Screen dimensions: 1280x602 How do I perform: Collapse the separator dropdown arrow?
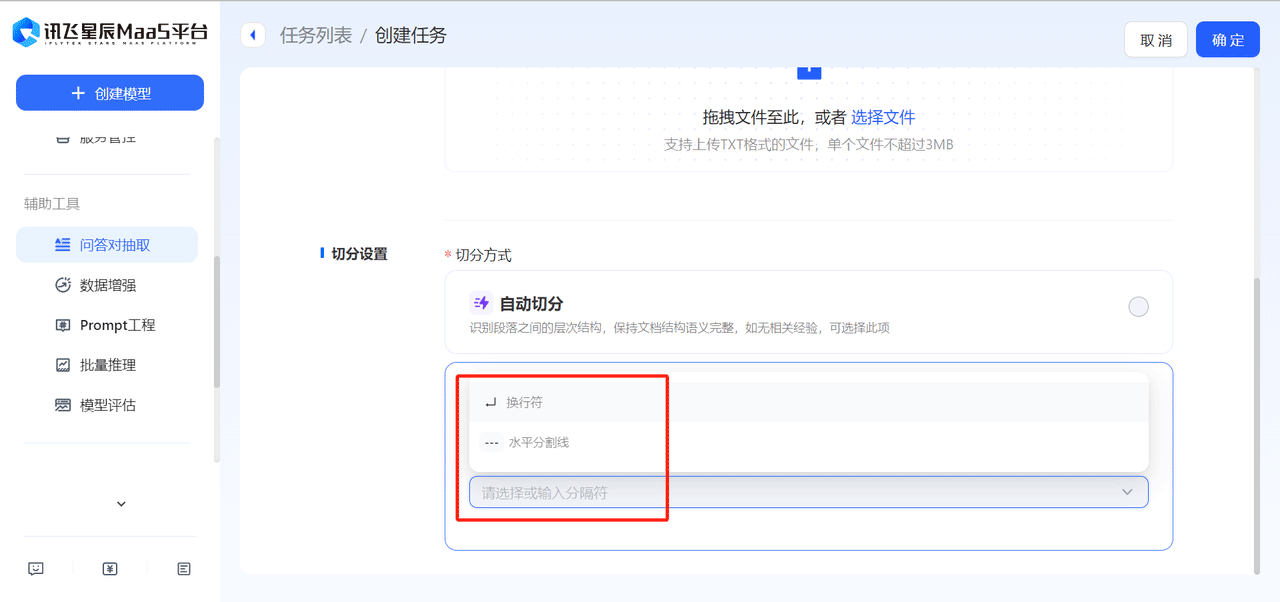[x=1127, y=492]
